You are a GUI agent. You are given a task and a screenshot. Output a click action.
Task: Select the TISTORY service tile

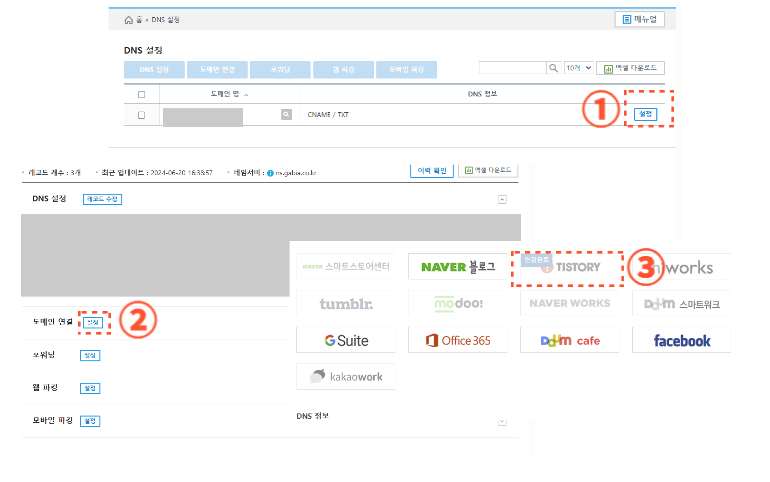click(x=568, y=267)
